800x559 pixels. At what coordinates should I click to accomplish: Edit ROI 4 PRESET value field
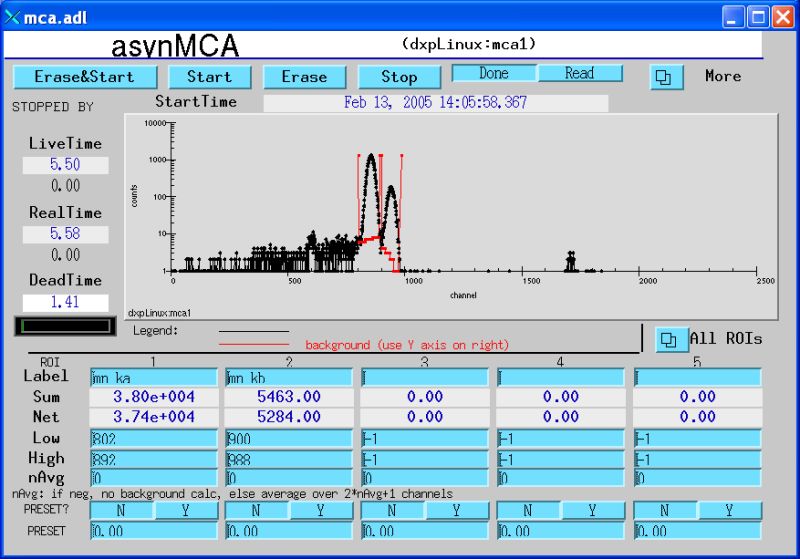click(x=561, y=531)
